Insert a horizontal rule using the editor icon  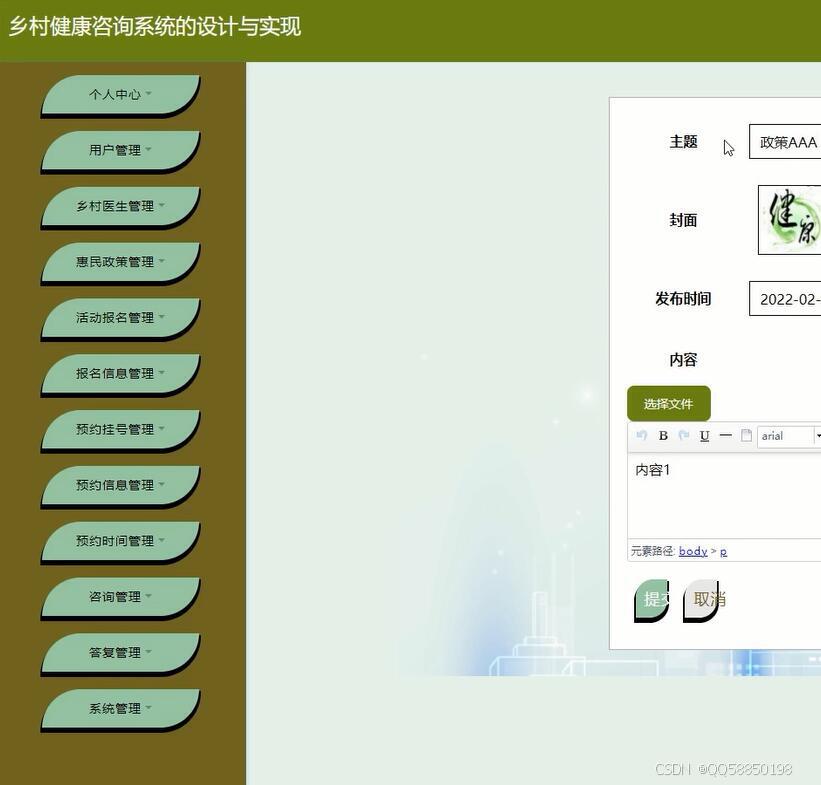(x=725, y=435)
